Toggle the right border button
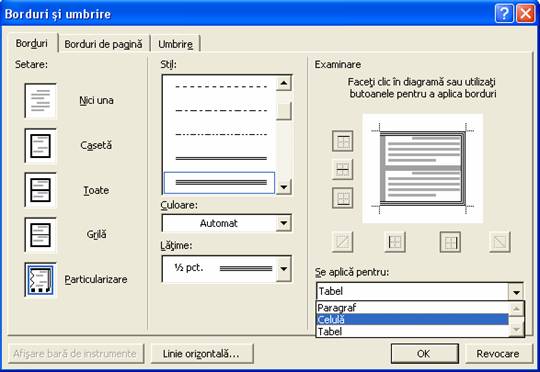The height and width of the screenshot is (372, 540). (x=450, y=242)
